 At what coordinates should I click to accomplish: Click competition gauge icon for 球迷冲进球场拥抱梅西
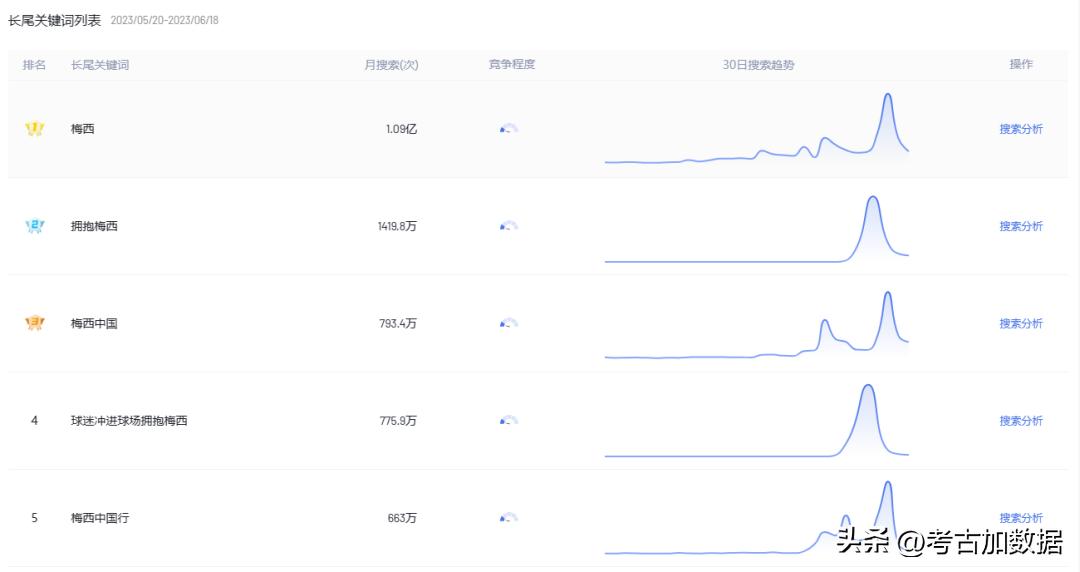pos(509,421)
